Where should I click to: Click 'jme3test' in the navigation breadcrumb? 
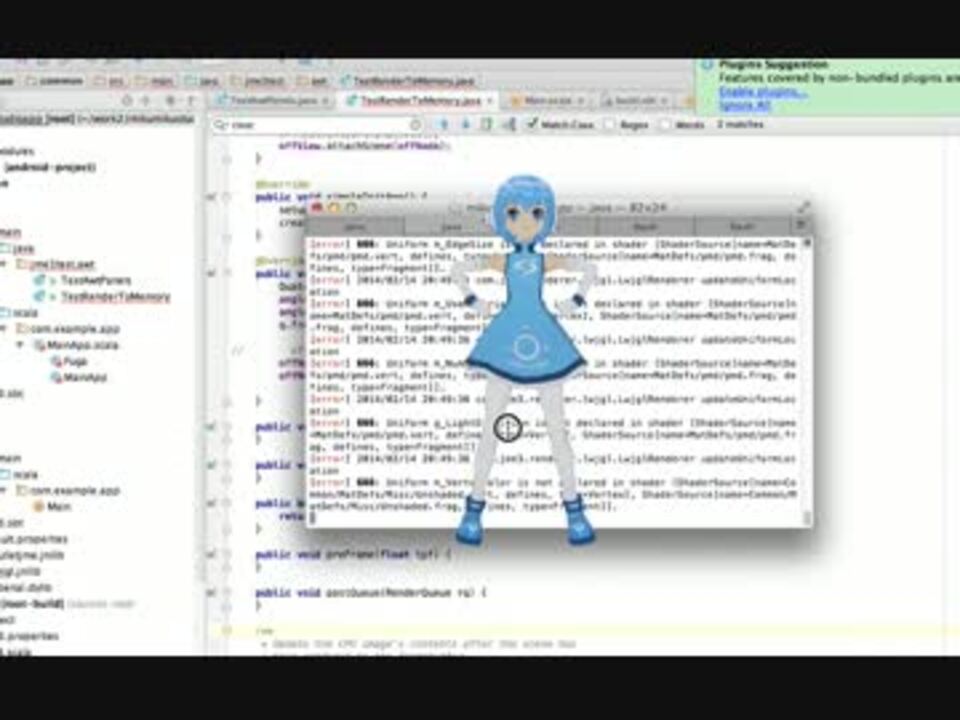point(259,81)
